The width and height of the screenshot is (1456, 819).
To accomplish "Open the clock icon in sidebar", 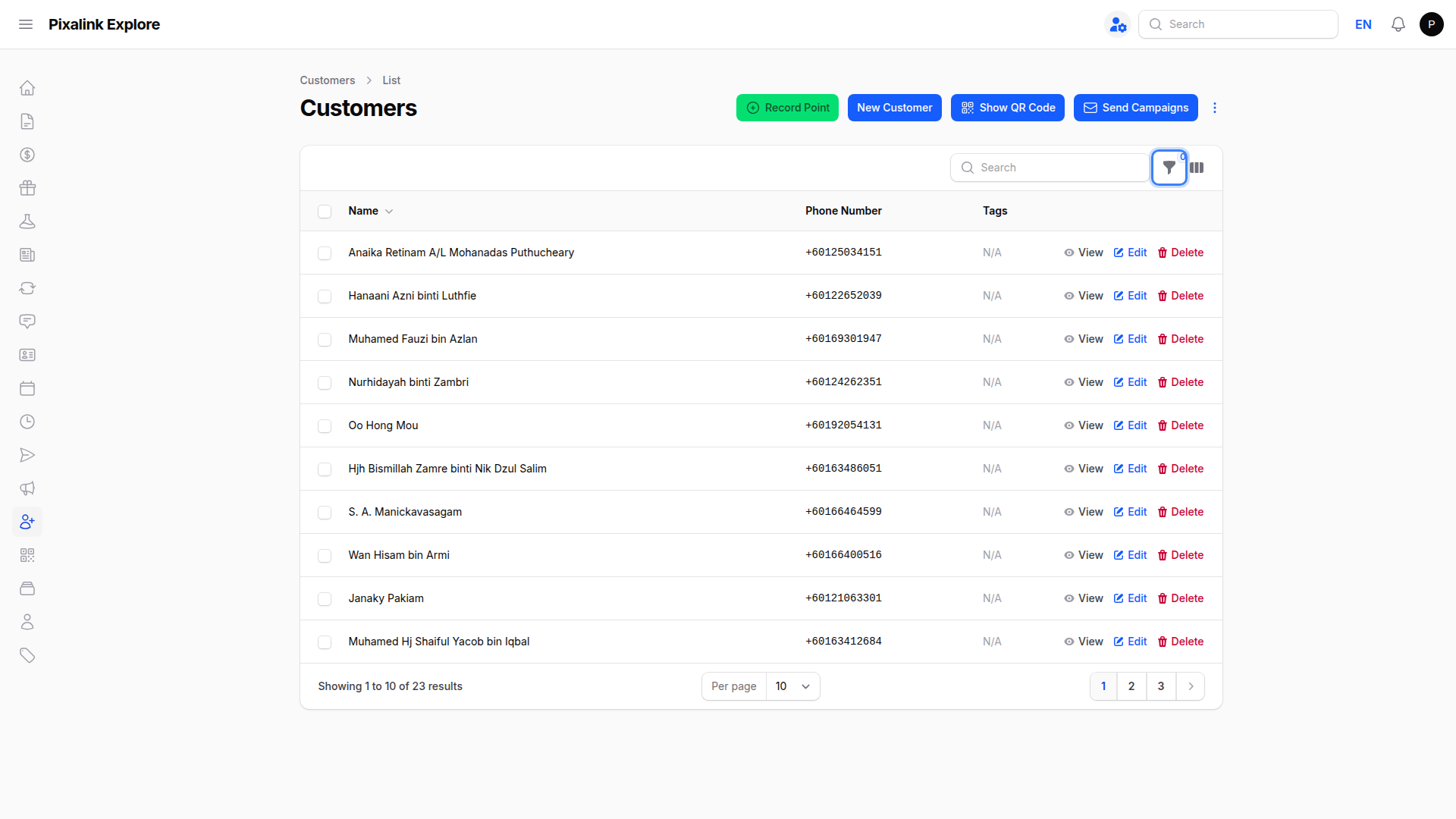I will coord(27,422).
